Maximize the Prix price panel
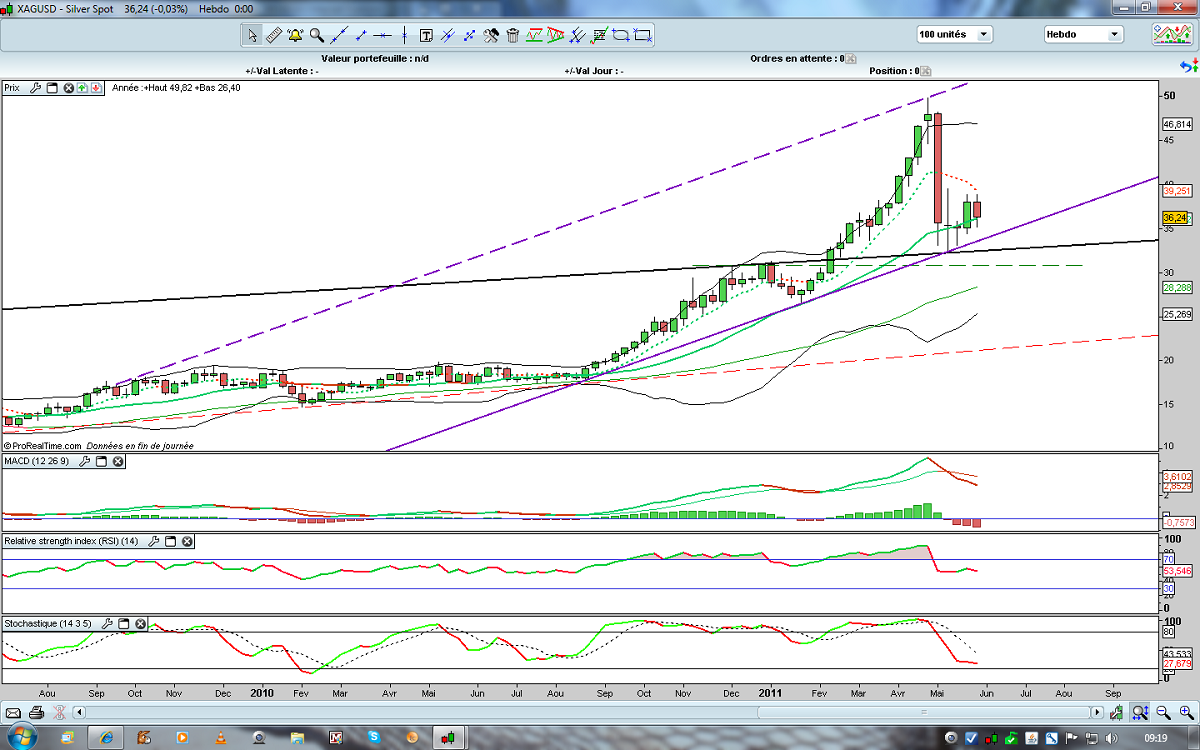Screen dimensions: 1200x750 (x=53, y=88)
